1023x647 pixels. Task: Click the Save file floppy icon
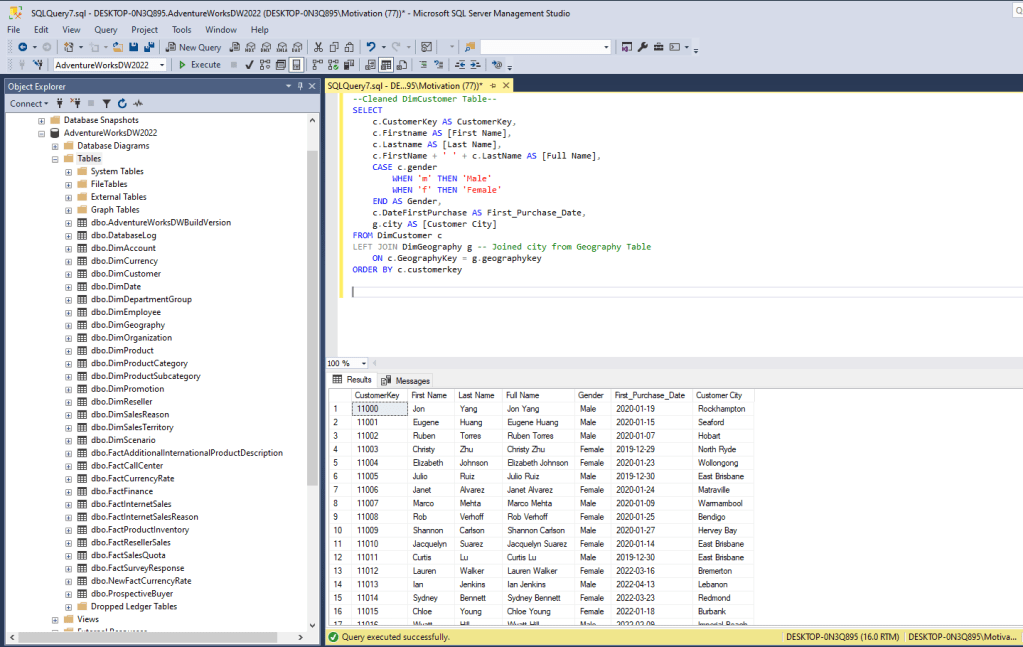pyautogui.click(x=134, y=47)
